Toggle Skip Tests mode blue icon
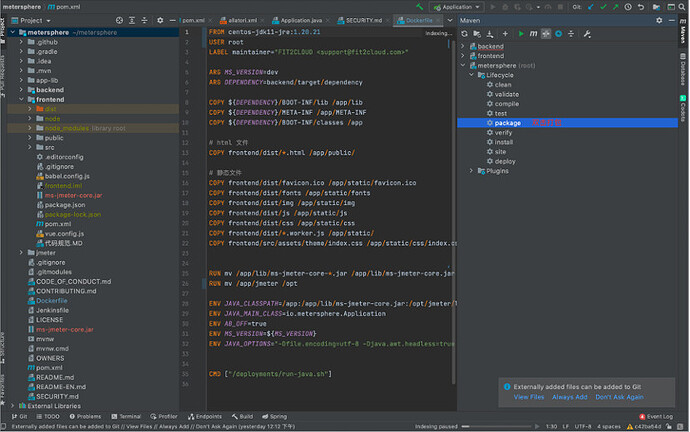 [x=558, y=34]
